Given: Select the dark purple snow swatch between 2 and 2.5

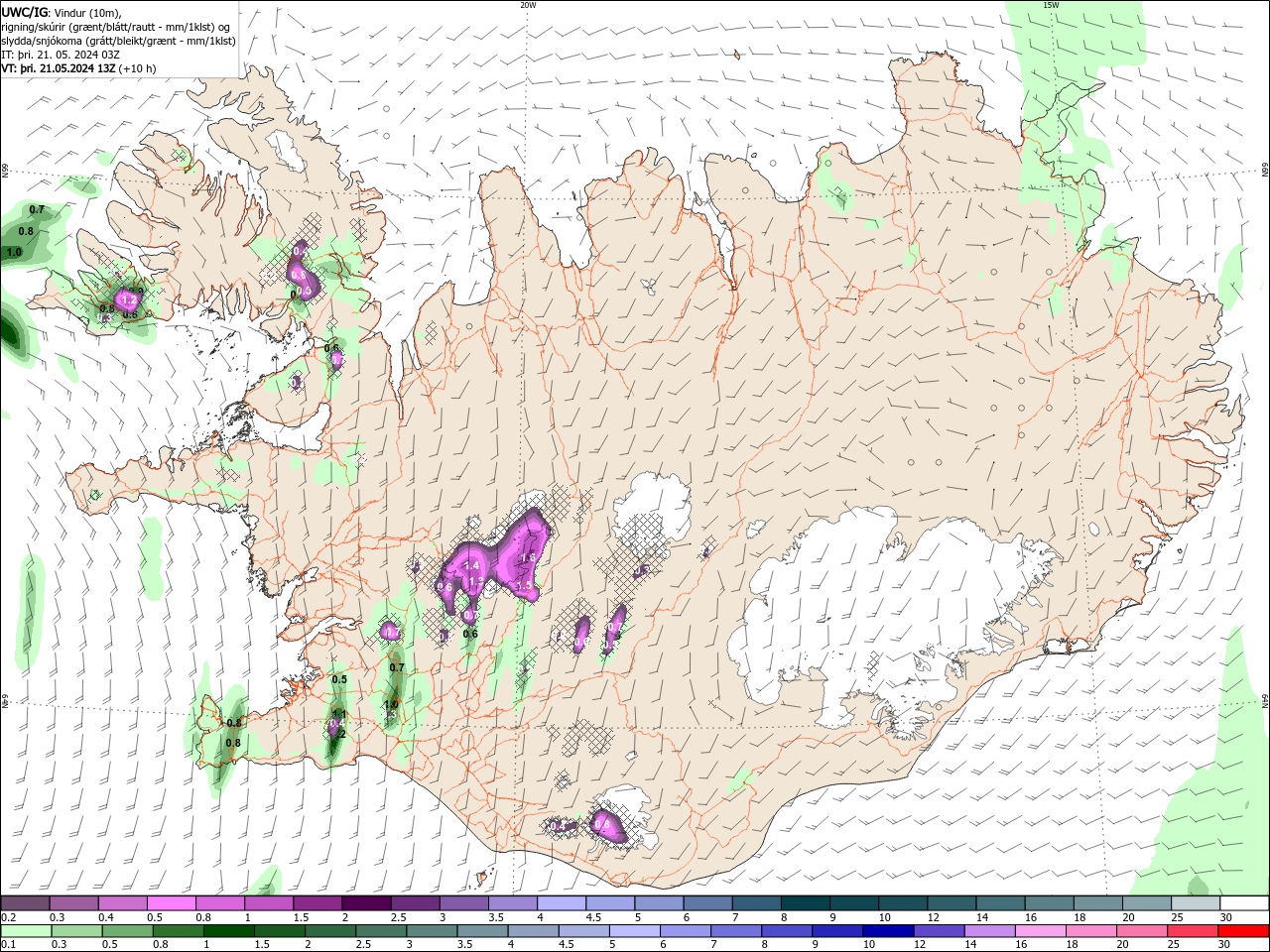Looking at the screenshot, I should [366, 903].
